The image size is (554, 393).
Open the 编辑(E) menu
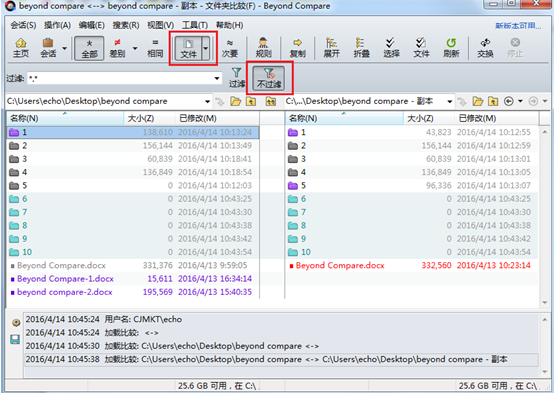[x=92, y=25]
